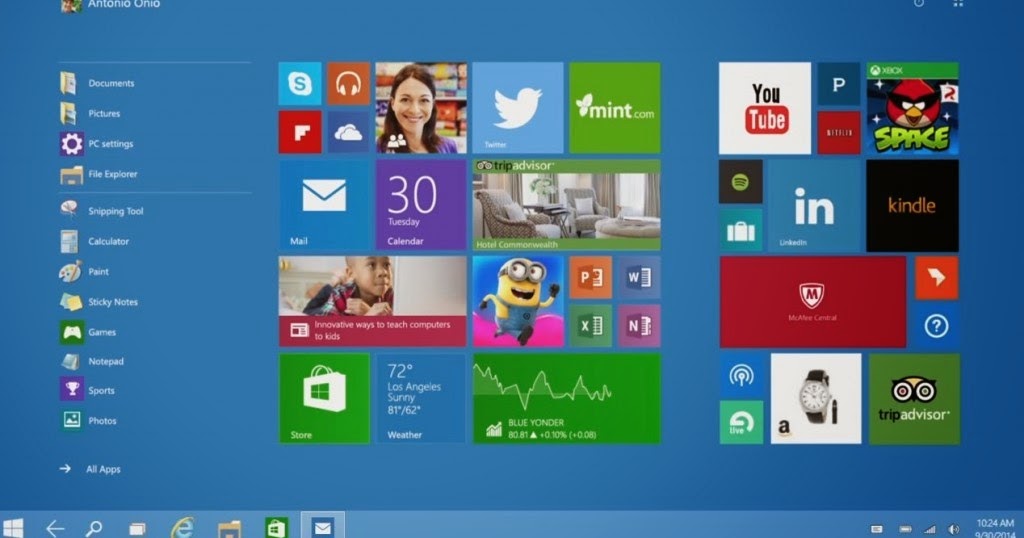The height and width of the screenshot is (538, 1024).
Task: Click the Windows Start button on taskbar
Action: click(x=12, y=528)
